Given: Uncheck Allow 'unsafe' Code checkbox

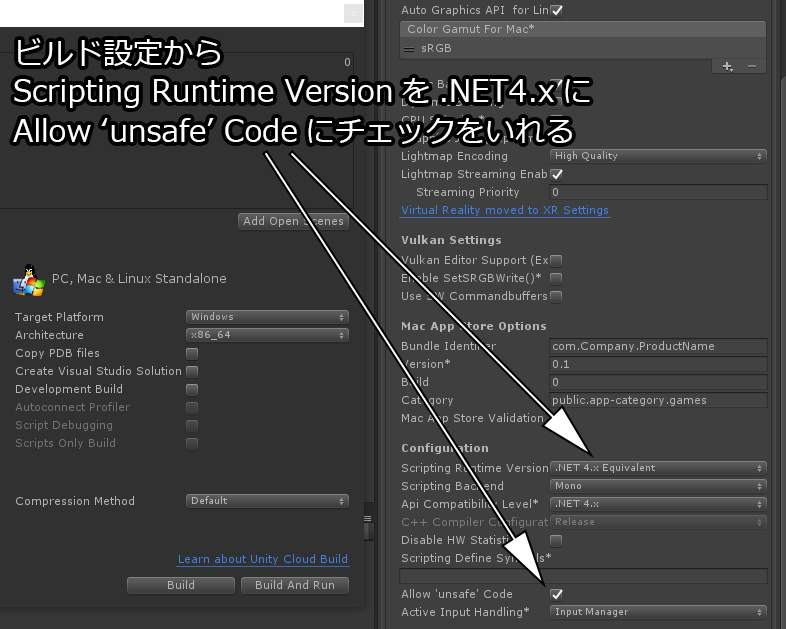Looking at the screenshot, I should click(x=556, y=594).
